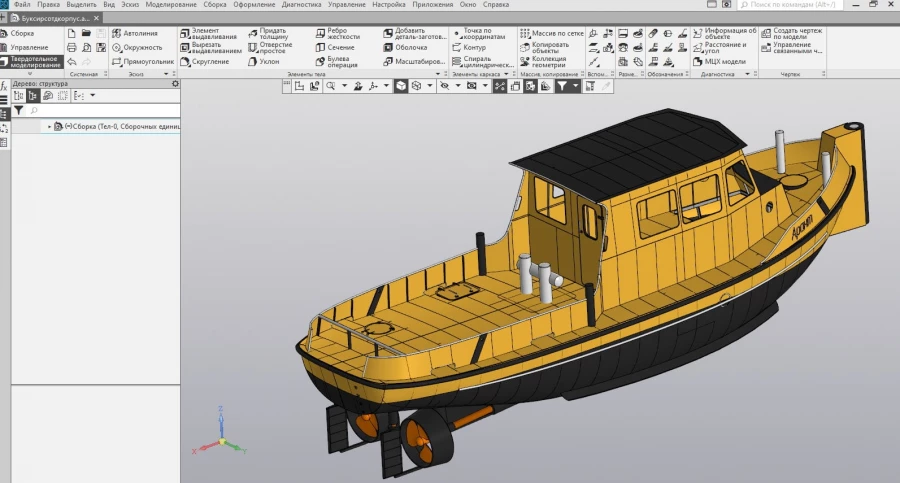
Task: Choose the Скругление fillet tool
Action: click(x=204, y=61)
